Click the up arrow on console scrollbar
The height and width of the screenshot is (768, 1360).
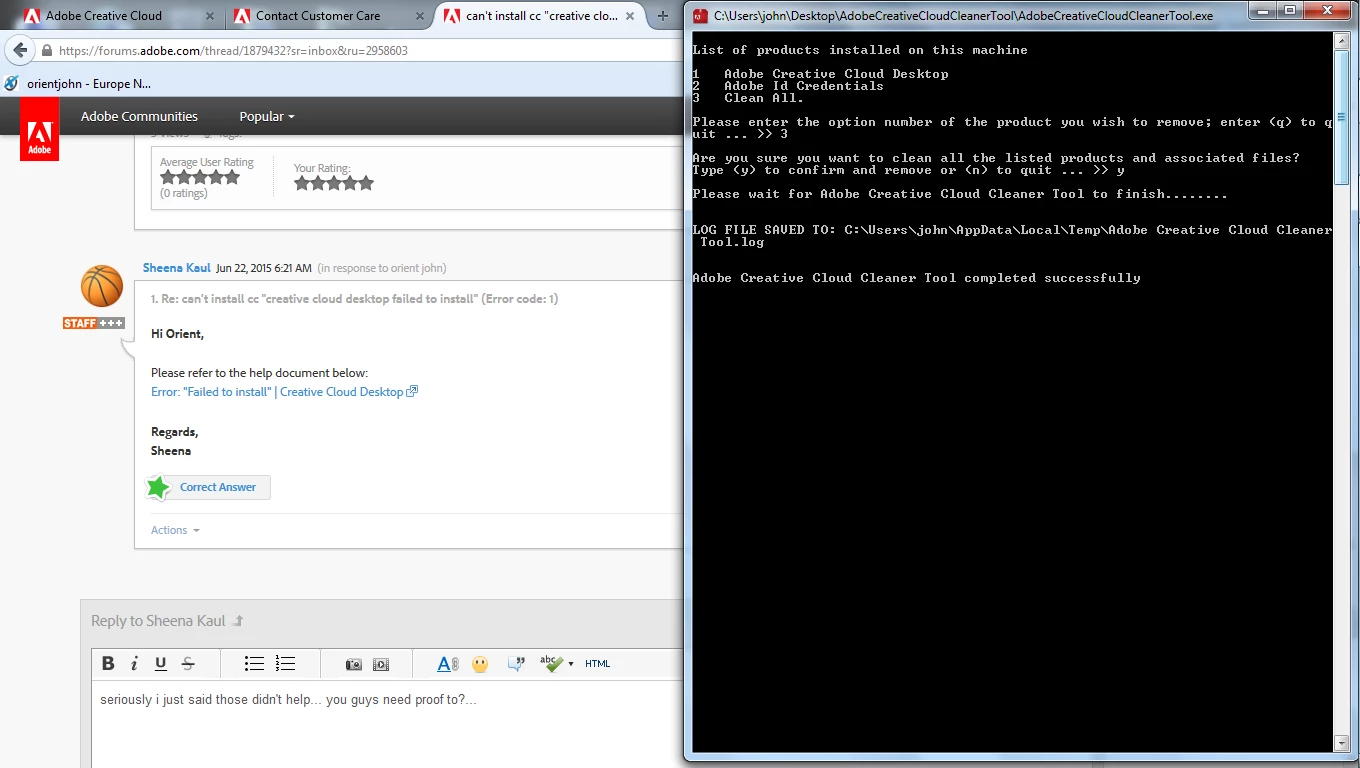click(1342, 40)
